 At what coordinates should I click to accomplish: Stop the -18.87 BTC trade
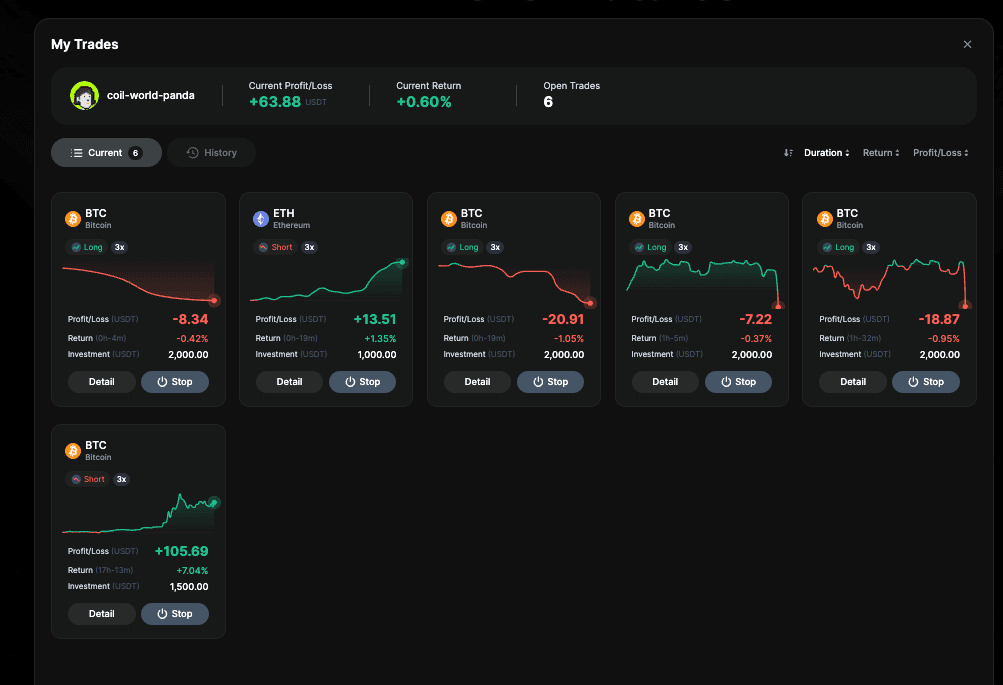(x=926, y=382)
